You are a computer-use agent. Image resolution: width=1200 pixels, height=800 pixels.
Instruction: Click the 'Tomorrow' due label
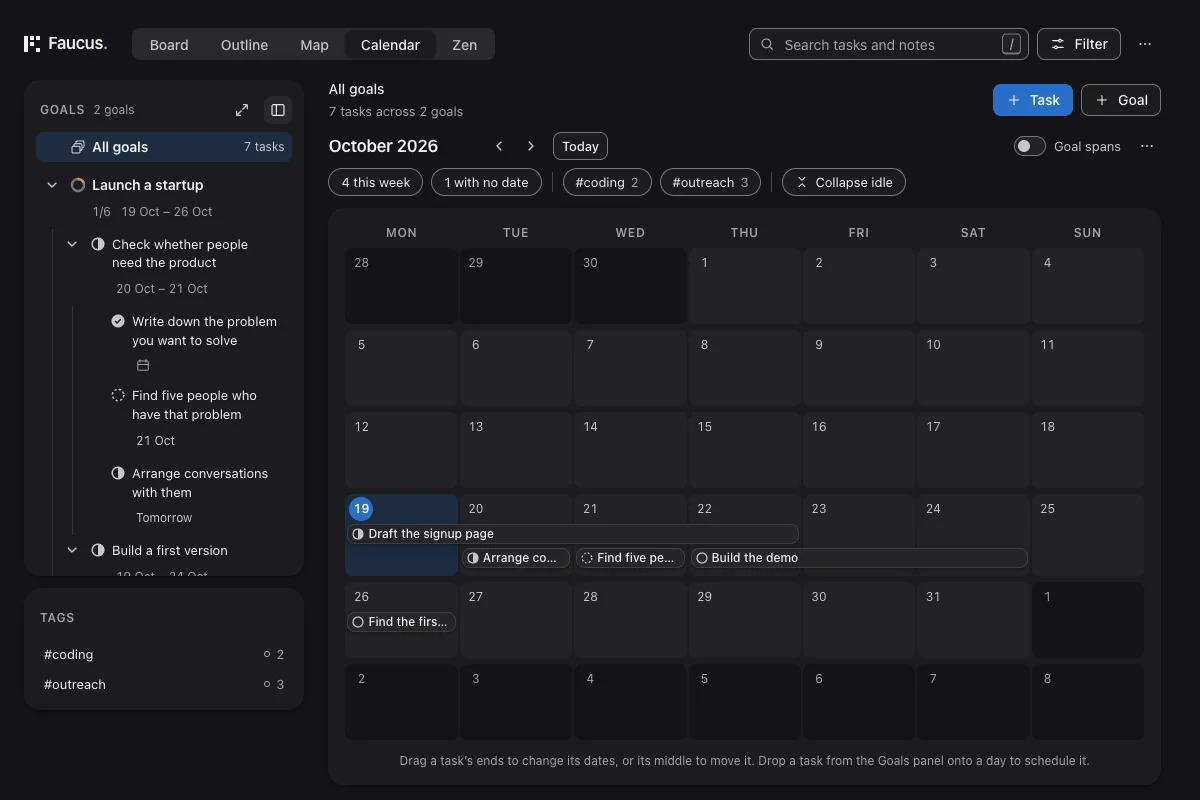(x=164, y=518)
